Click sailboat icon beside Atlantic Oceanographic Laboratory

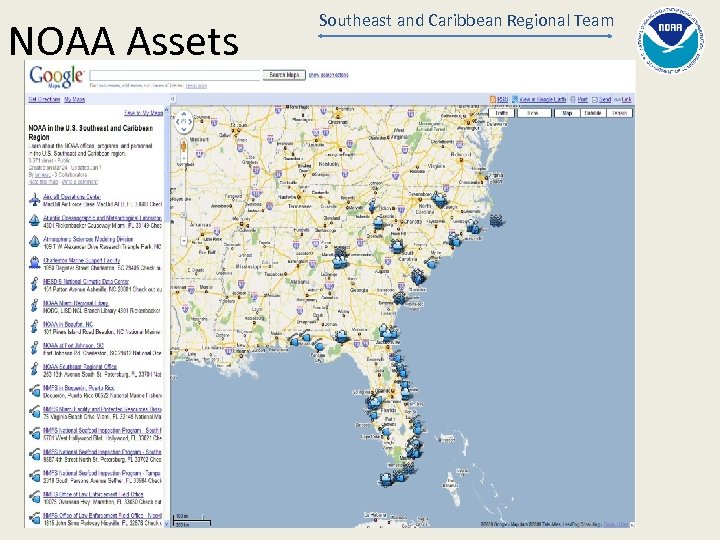click(34, 220)
